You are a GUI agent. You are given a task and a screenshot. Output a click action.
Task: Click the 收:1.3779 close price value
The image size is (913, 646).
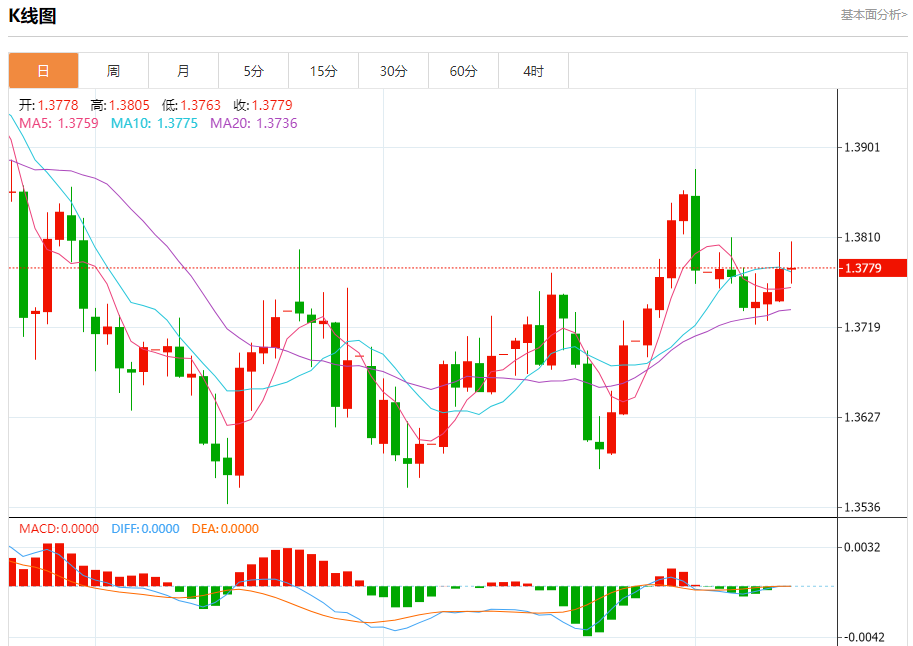coord(263,105)
